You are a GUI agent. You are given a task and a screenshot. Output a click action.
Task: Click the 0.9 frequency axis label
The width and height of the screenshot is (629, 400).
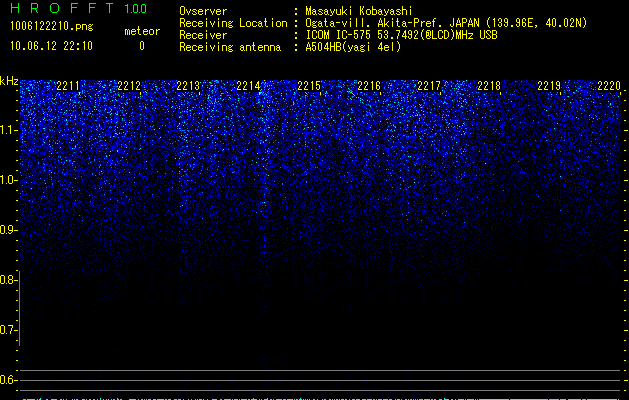point(8,230)
